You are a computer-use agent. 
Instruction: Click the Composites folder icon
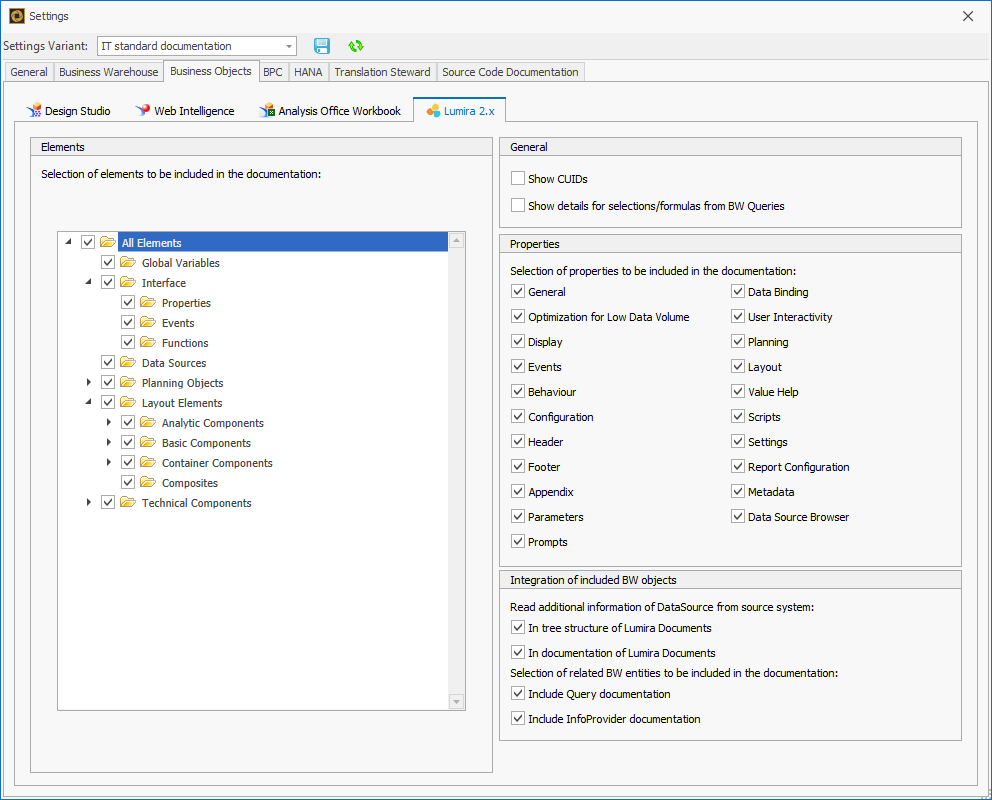(x=147, y=482)
